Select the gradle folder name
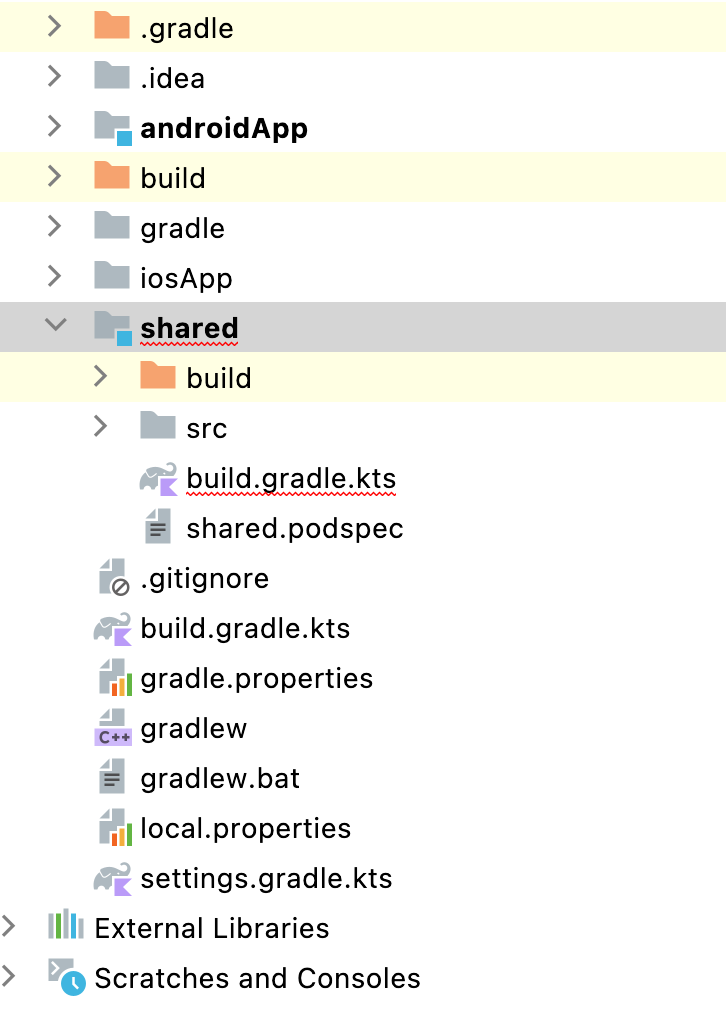Image resolution: width=726 pixels, height=1024 pixels. point(183,229)
